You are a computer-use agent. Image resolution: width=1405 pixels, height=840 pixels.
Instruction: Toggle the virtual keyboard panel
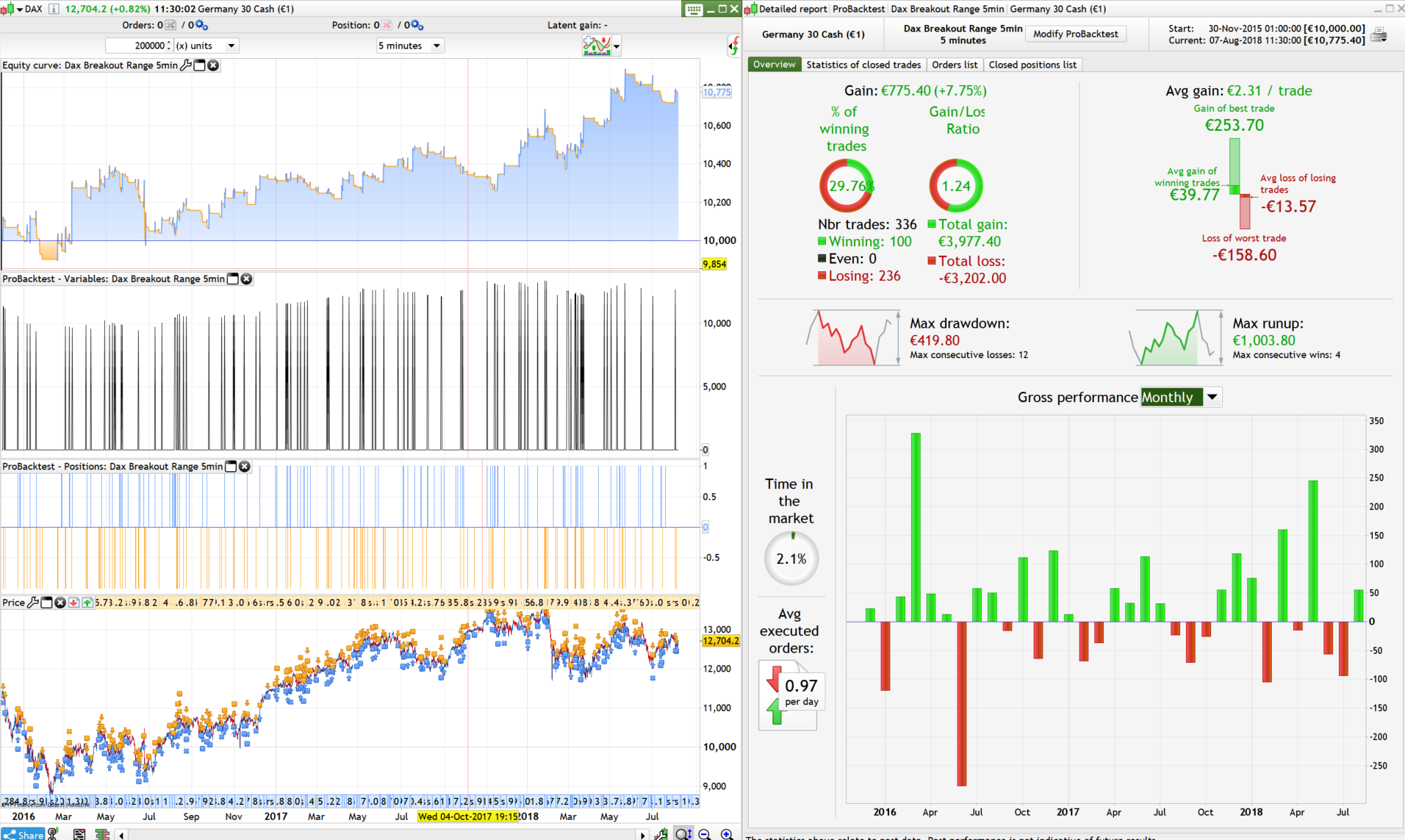tap(694, 9)
